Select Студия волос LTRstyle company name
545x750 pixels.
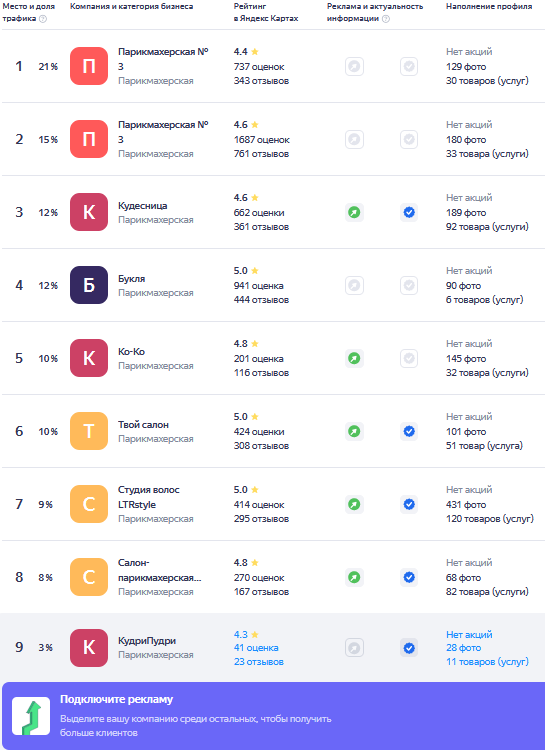pyautogui.click(x=149, y=497)
